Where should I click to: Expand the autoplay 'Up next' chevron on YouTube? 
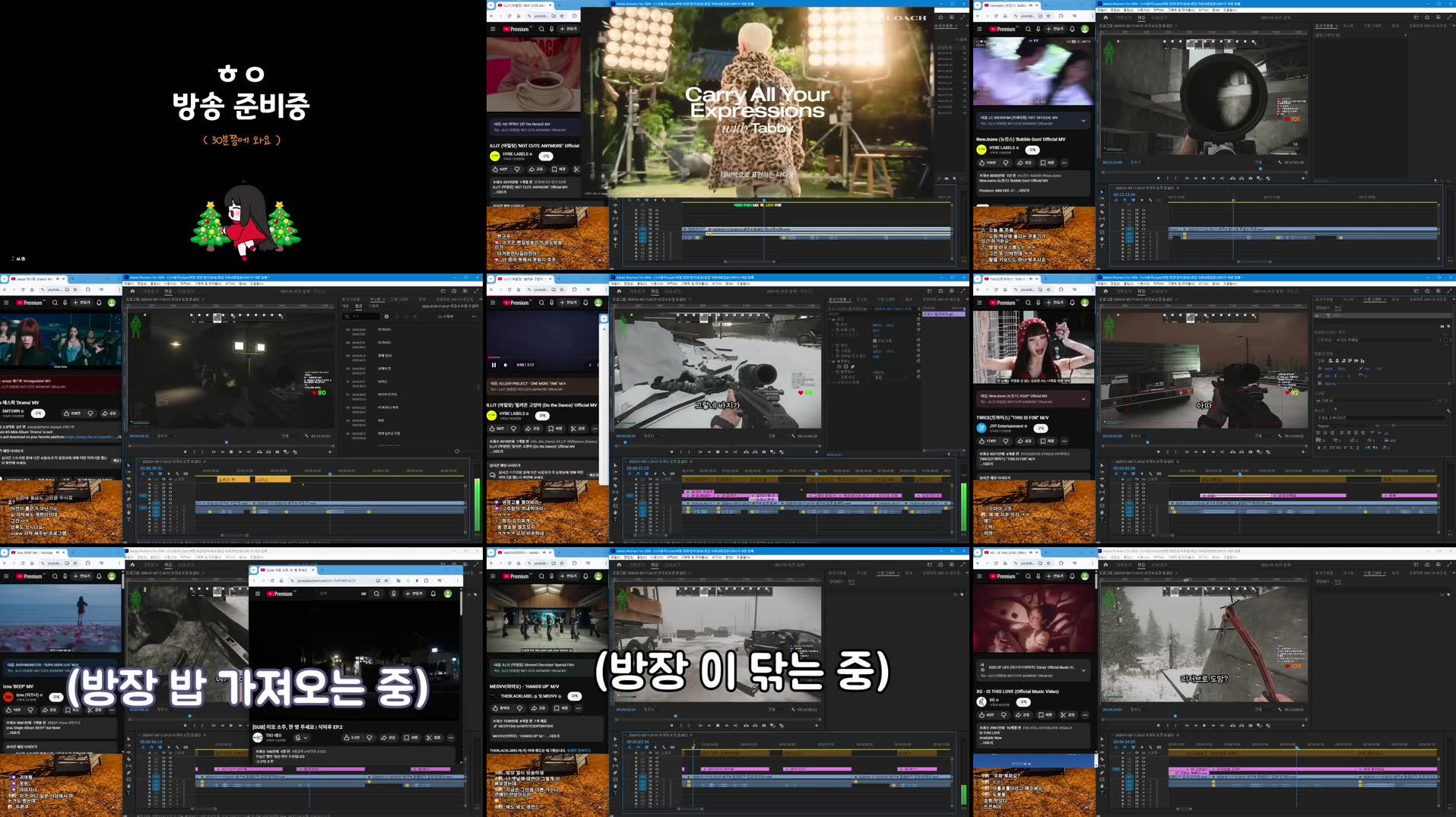1083,120
